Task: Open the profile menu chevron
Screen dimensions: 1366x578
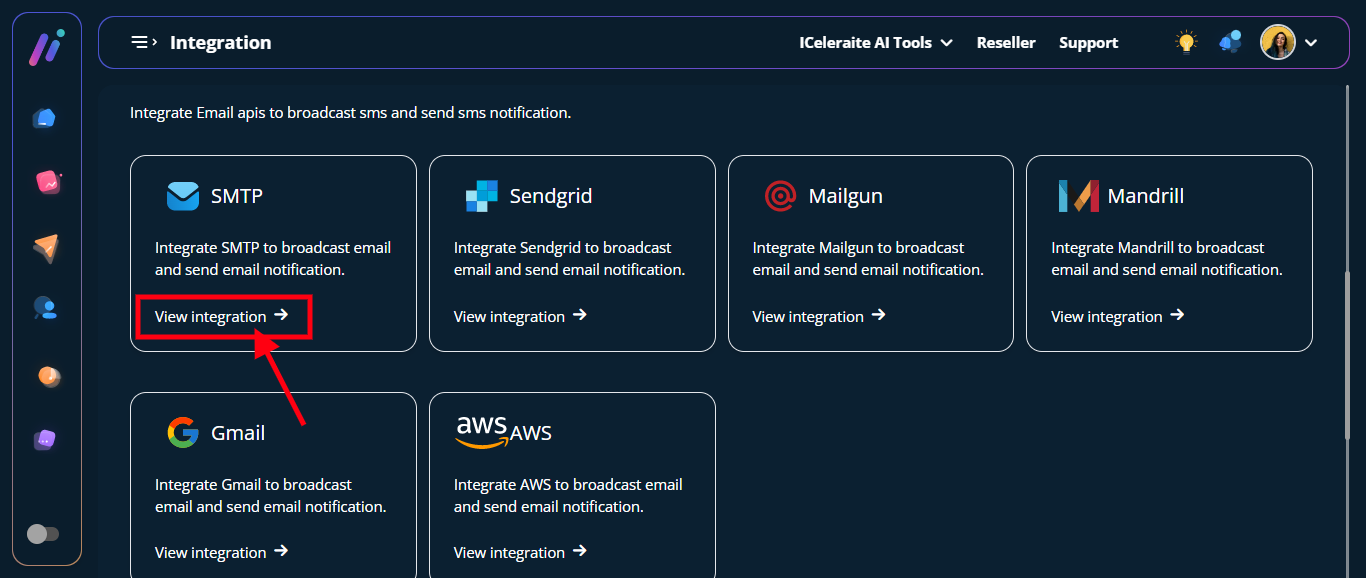Action: pos(1311,43)
